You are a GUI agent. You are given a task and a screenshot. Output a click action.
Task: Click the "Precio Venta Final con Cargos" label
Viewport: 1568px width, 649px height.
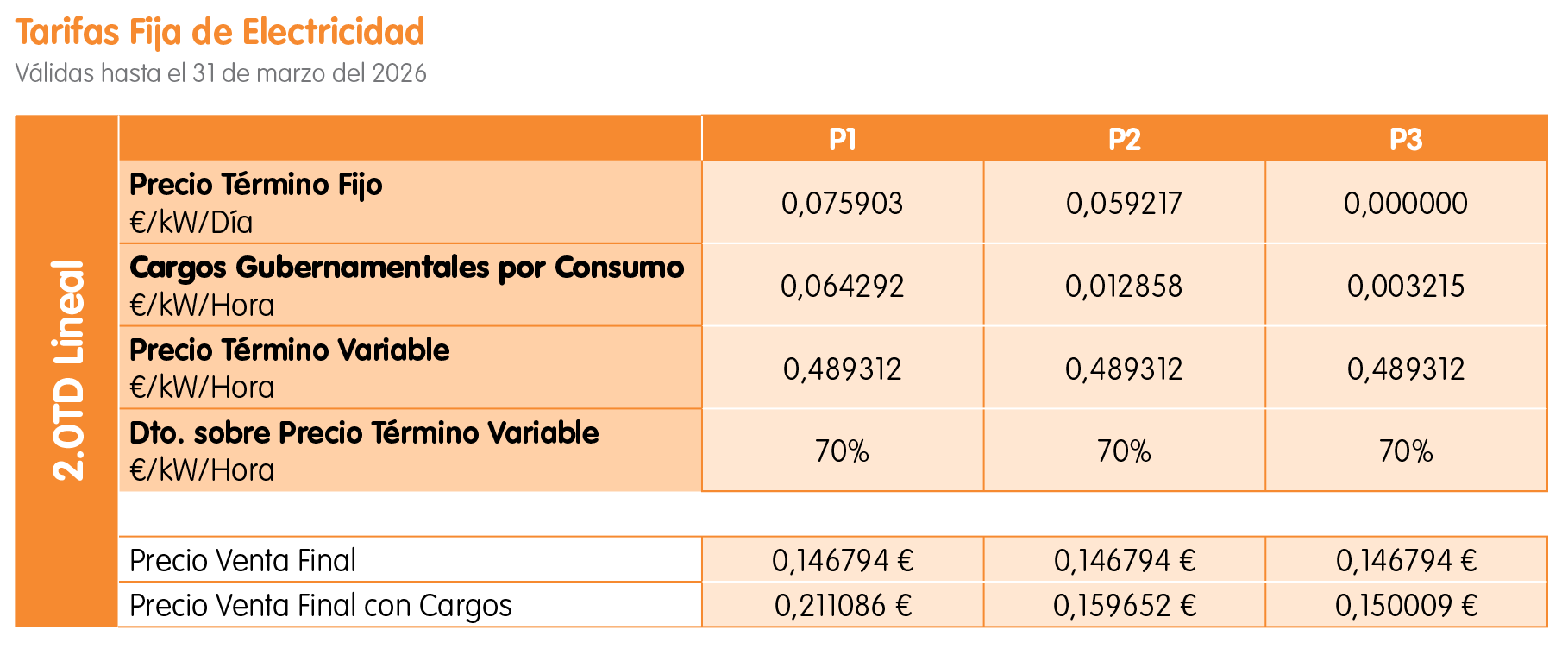[x=321, y=606]
